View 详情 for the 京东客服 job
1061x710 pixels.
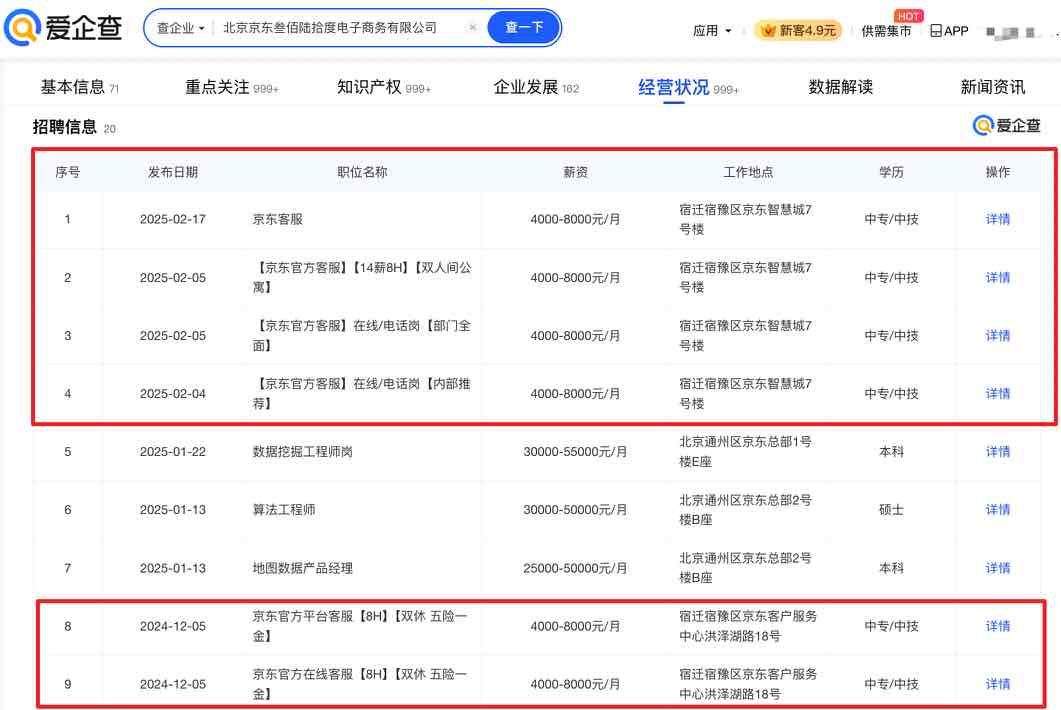[x=997, y=219]
